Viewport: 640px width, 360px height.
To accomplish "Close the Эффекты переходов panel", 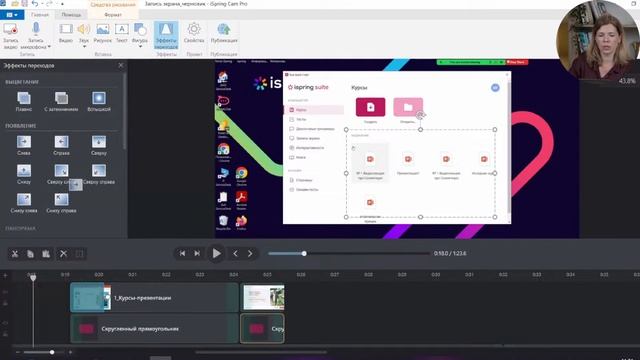I will 121,65.
